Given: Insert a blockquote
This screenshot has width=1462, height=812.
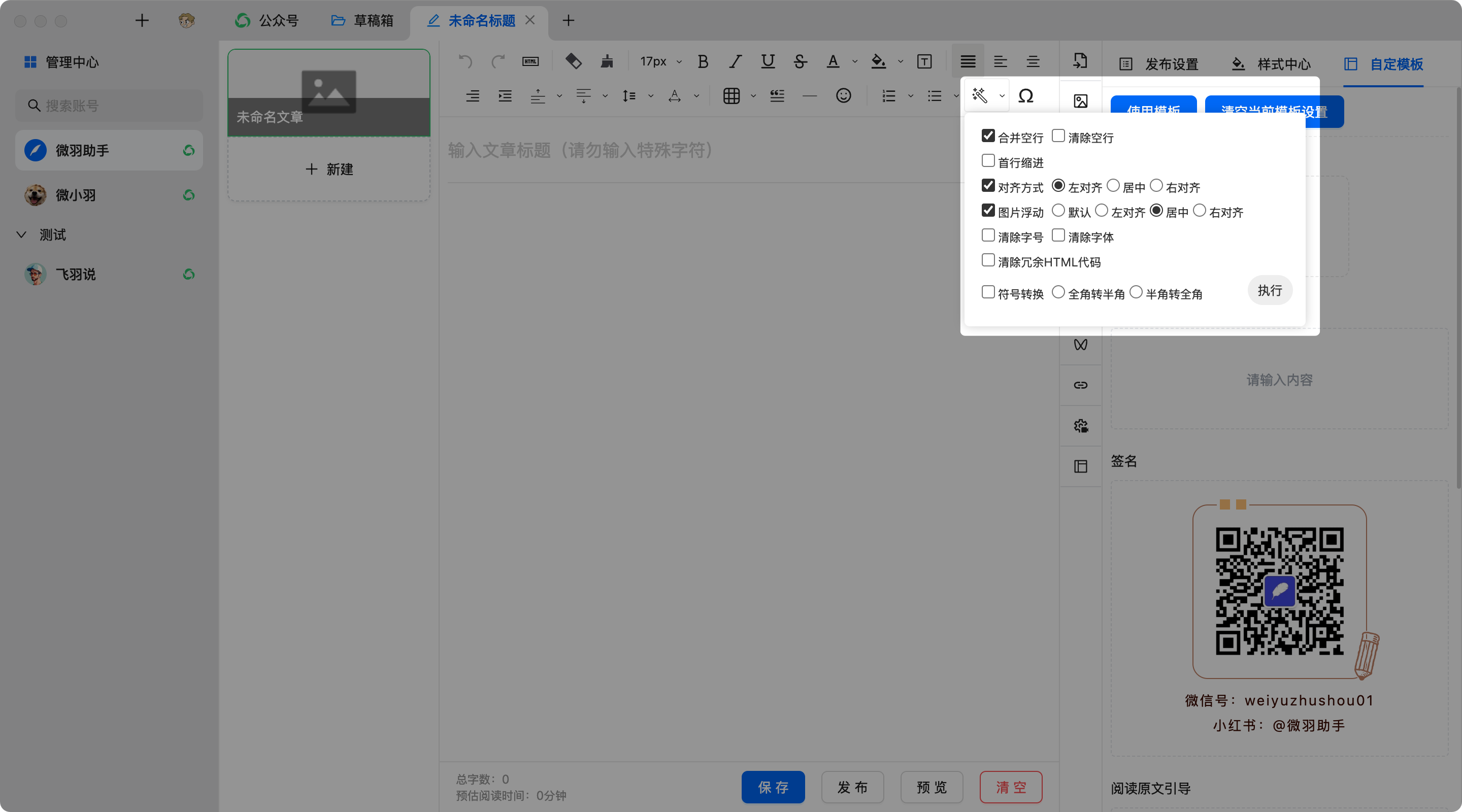Looking at the screenshot, I should pyautogui.click(x=778, y=96).
